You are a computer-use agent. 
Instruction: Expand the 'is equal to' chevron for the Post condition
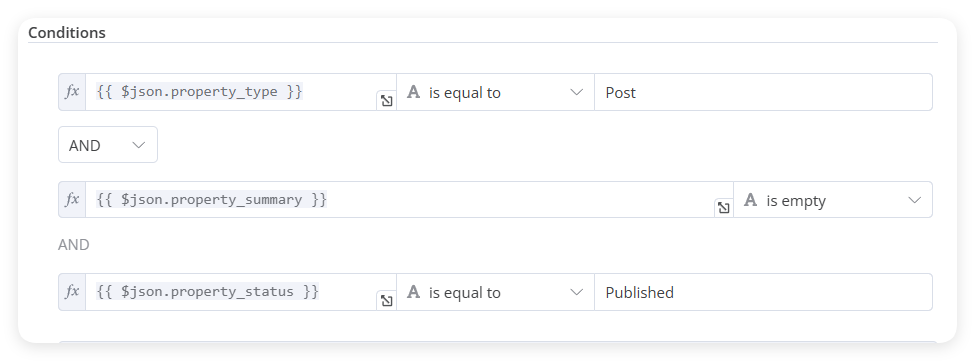[576, 93]
